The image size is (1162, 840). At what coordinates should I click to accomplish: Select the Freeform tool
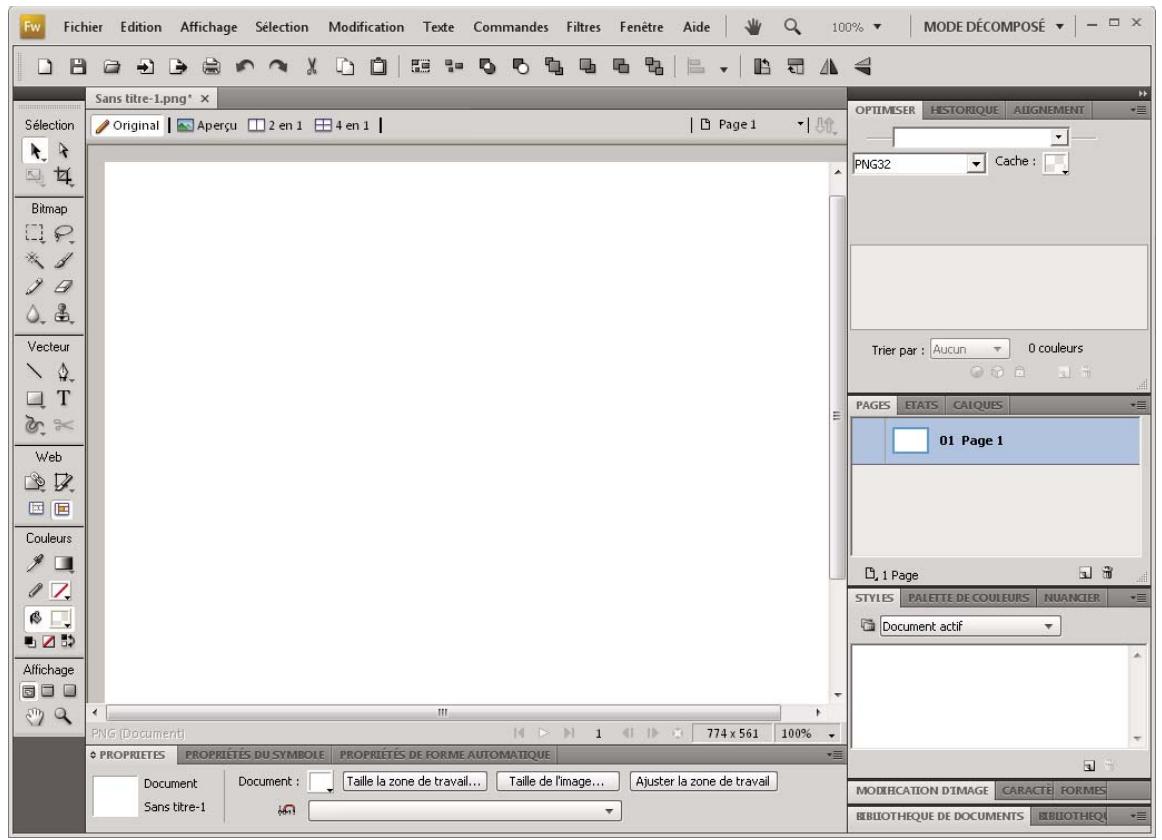(35, 425)
